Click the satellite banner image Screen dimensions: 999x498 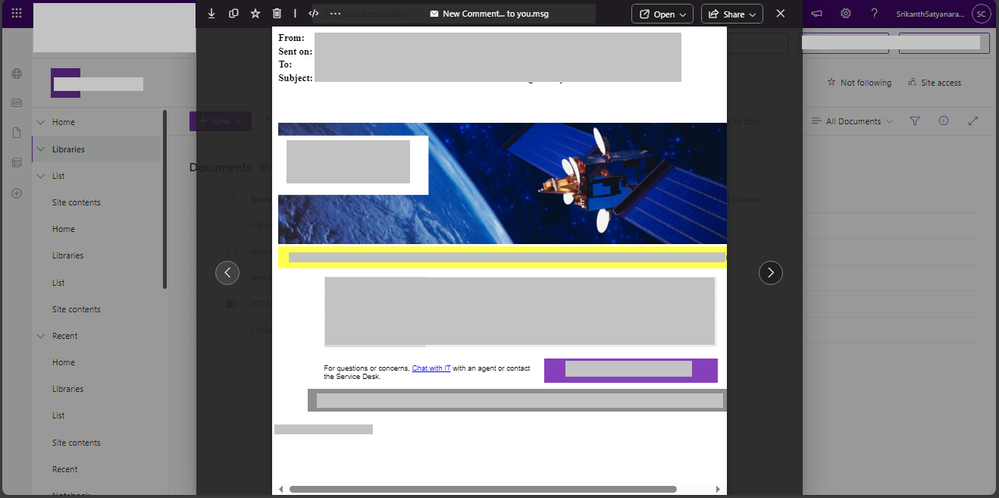coord(503,183)
